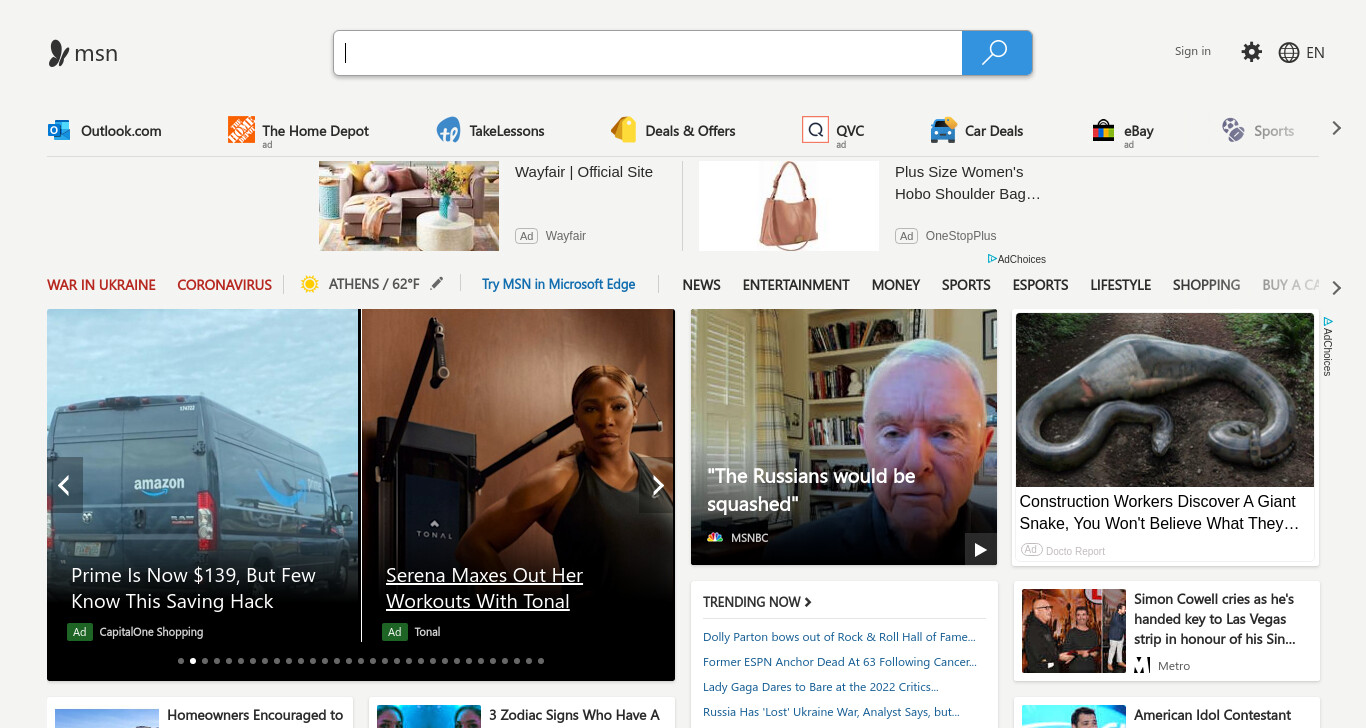Click the eBay shopping bag icon
This screenshot has width=1366, height=728.
[x=1103, y=130]
